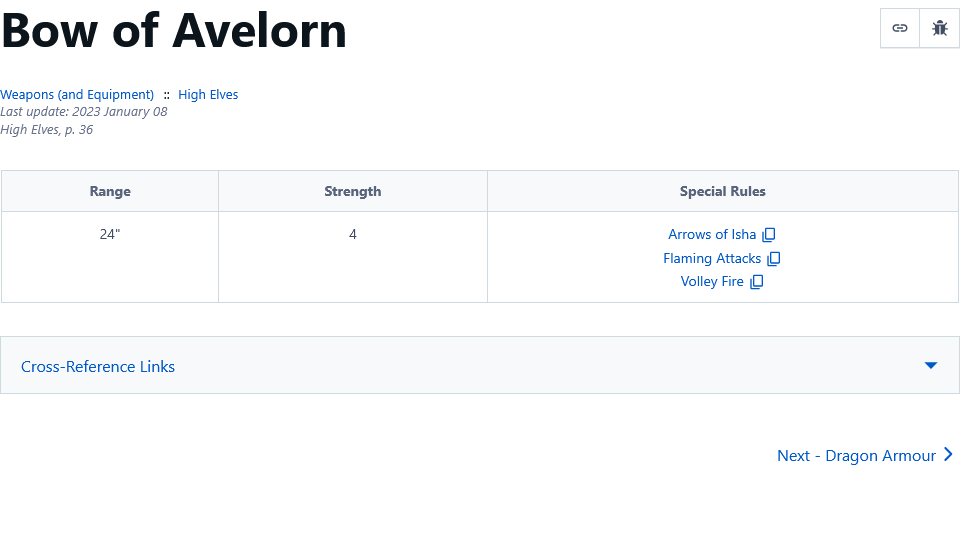
Task: Click the "High Elves, p. 36" source text
Action: pos(47,130)
